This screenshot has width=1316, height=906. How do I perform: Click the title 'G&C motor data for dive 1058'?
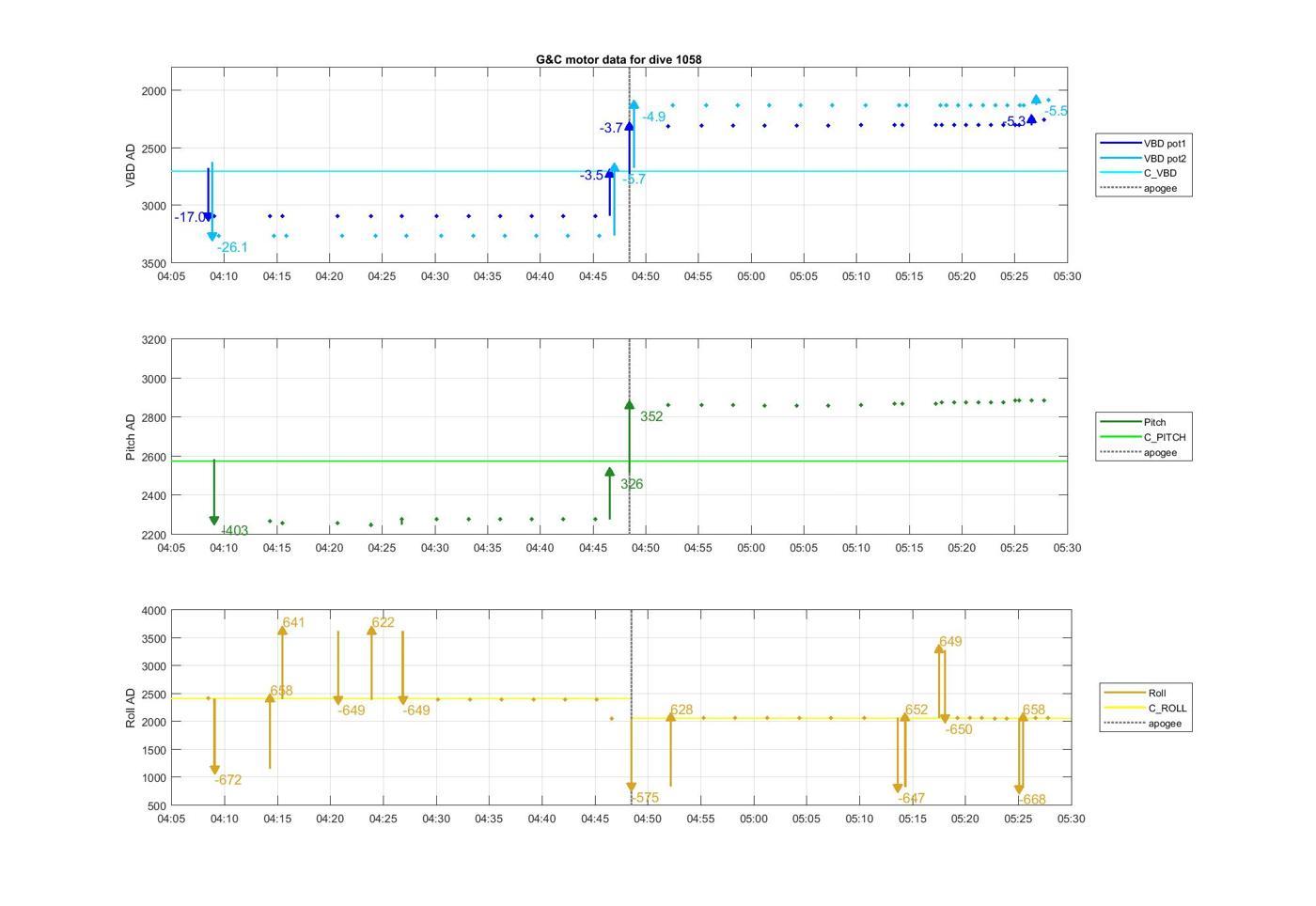(619, 59)
